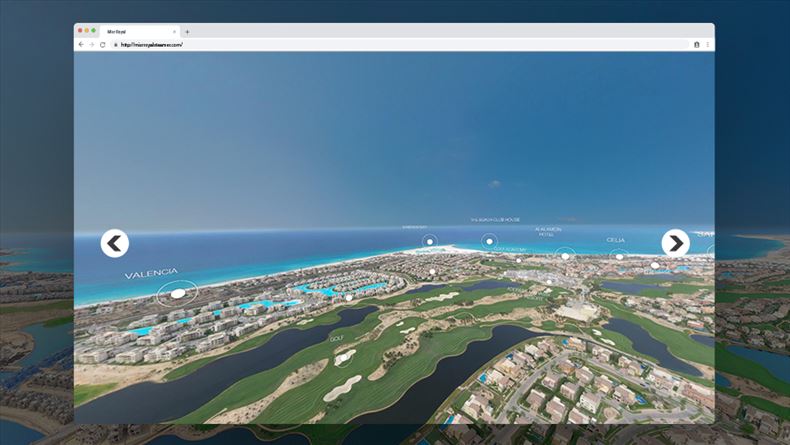The width and height of the screenshot is (790, 445).
Task: Select the hotspot dot by the turquoise lagoon
Action: coord(349,298)
